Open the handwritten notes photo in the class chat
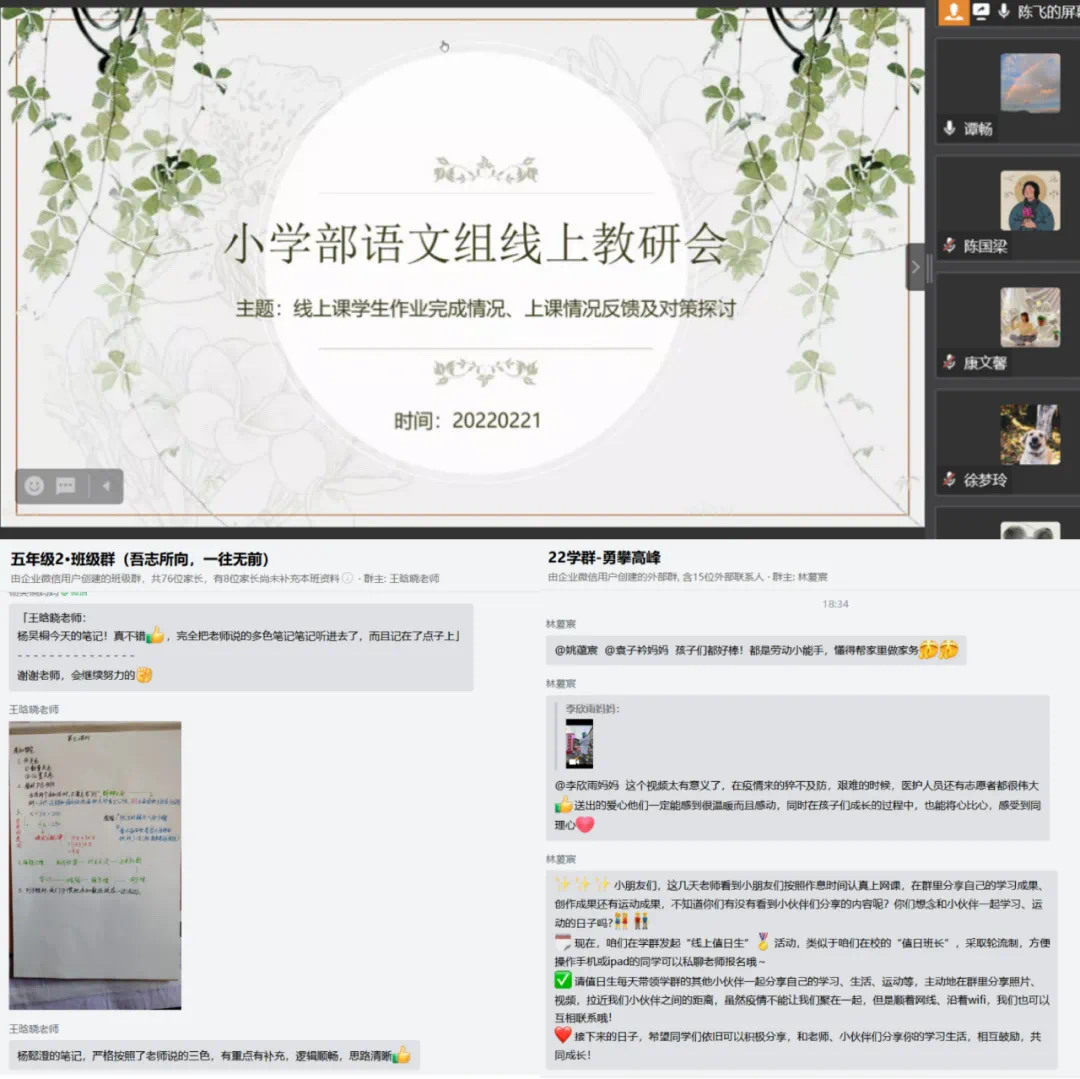Screen dimensions: 1080x1079 click(95, 866)
